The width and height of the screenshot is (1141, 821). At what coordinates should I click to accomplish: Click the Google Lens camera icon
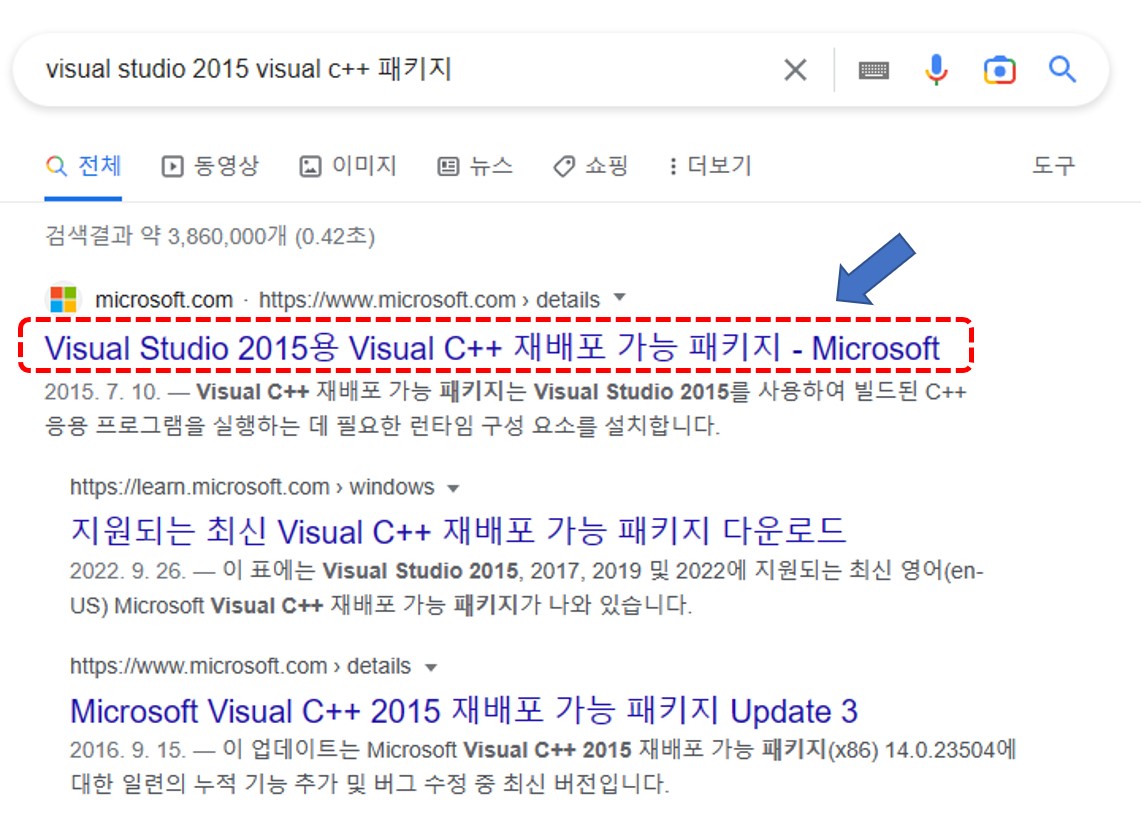[x=1000, y=69]
